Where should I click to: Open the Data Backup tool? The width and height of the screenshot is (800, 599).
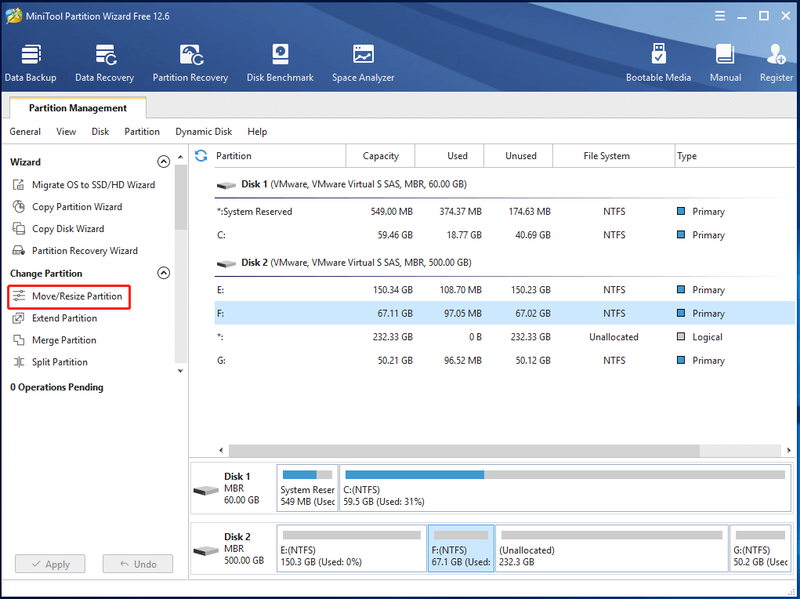pos(31,63)
